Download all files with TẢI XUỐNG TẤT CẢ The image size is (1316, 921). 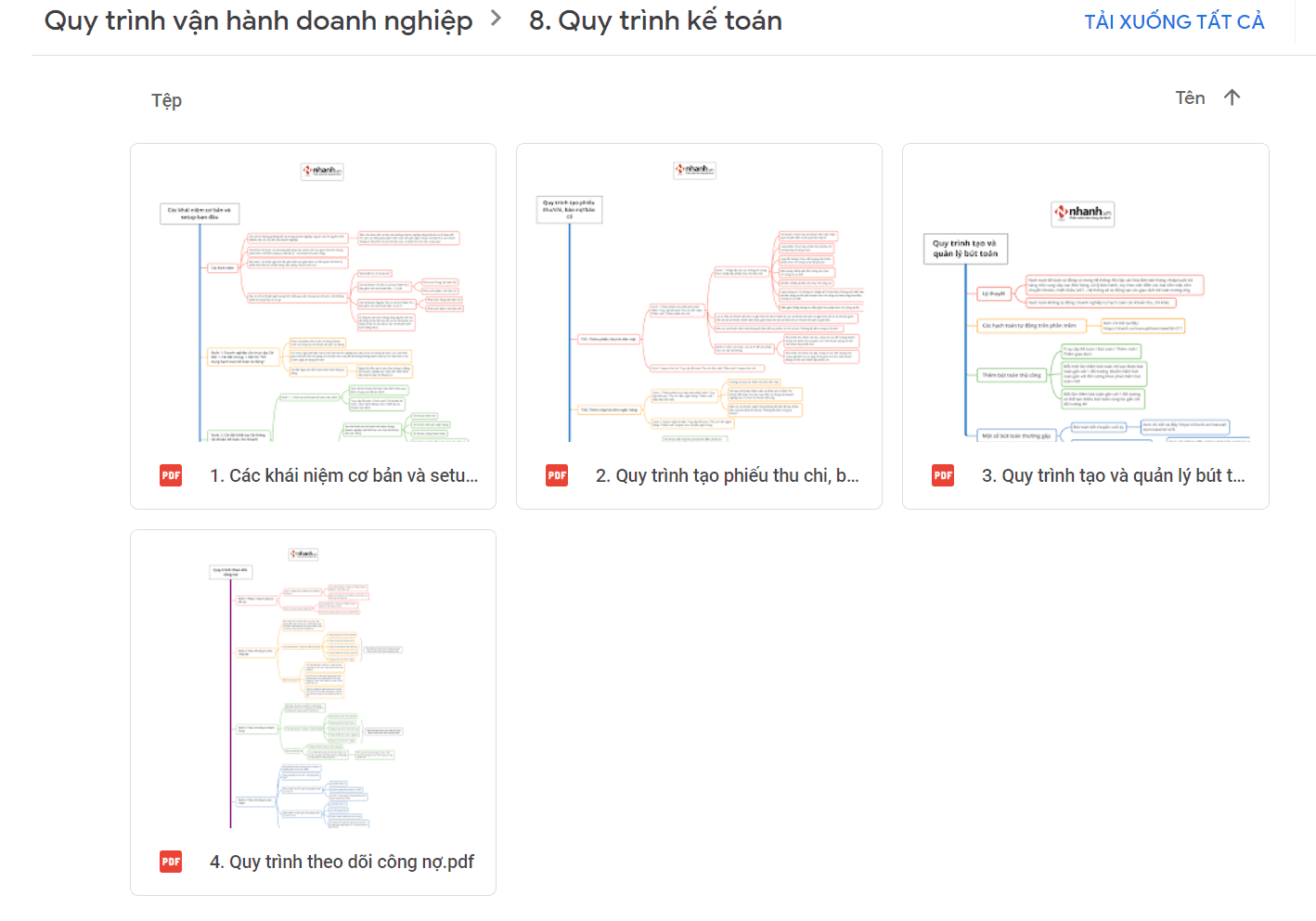tap(1174, 21)
